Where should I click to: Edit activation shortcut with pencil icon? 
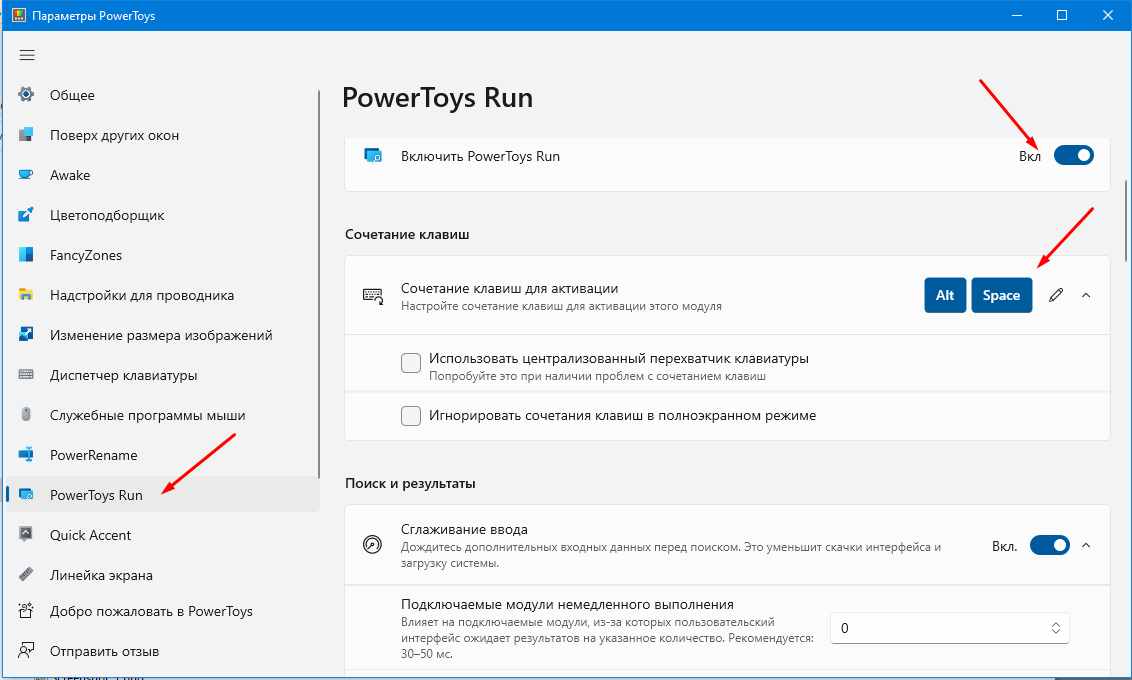coord(1056,295)
